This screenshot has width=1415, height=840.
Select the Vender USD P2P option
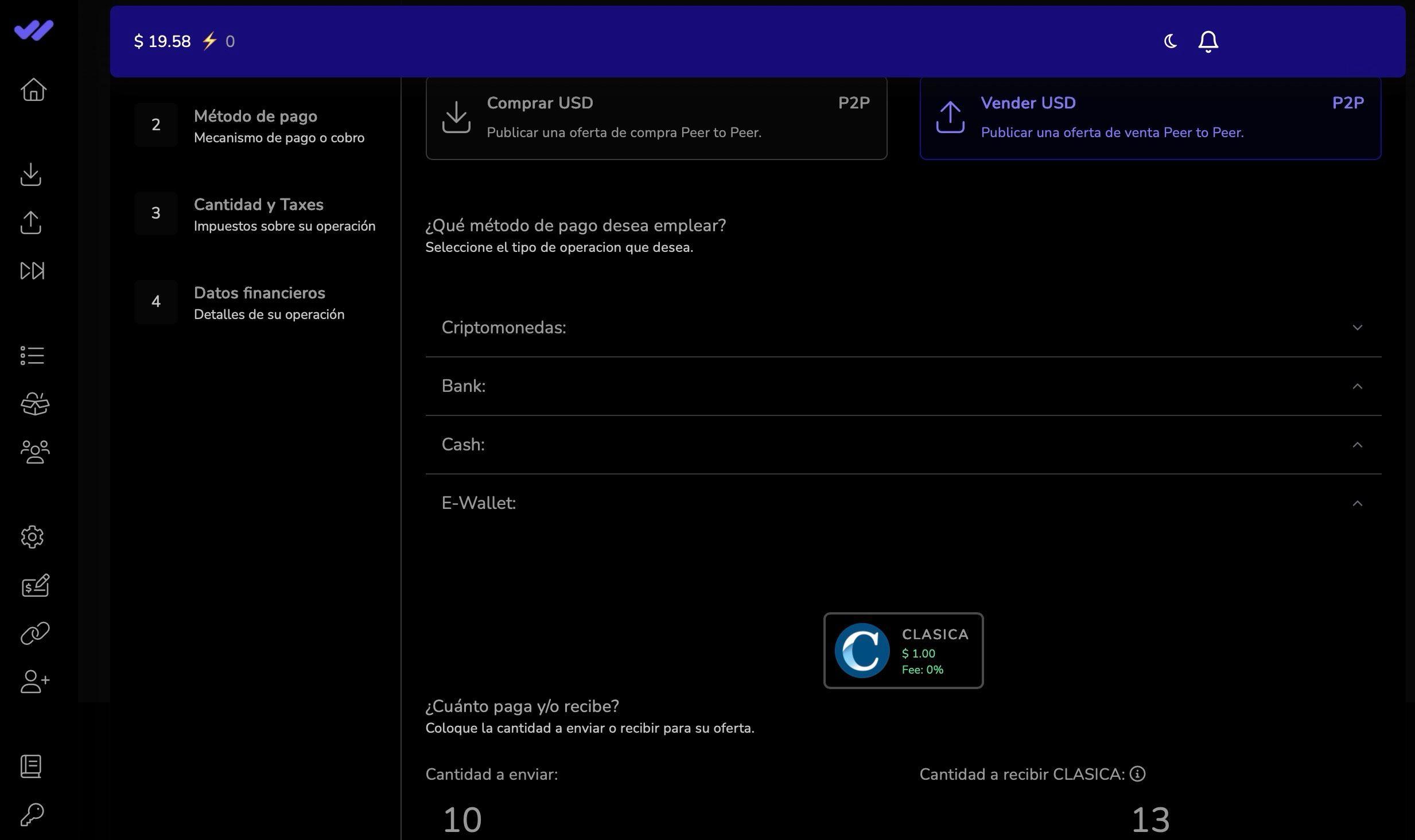tap(1150, 118)
